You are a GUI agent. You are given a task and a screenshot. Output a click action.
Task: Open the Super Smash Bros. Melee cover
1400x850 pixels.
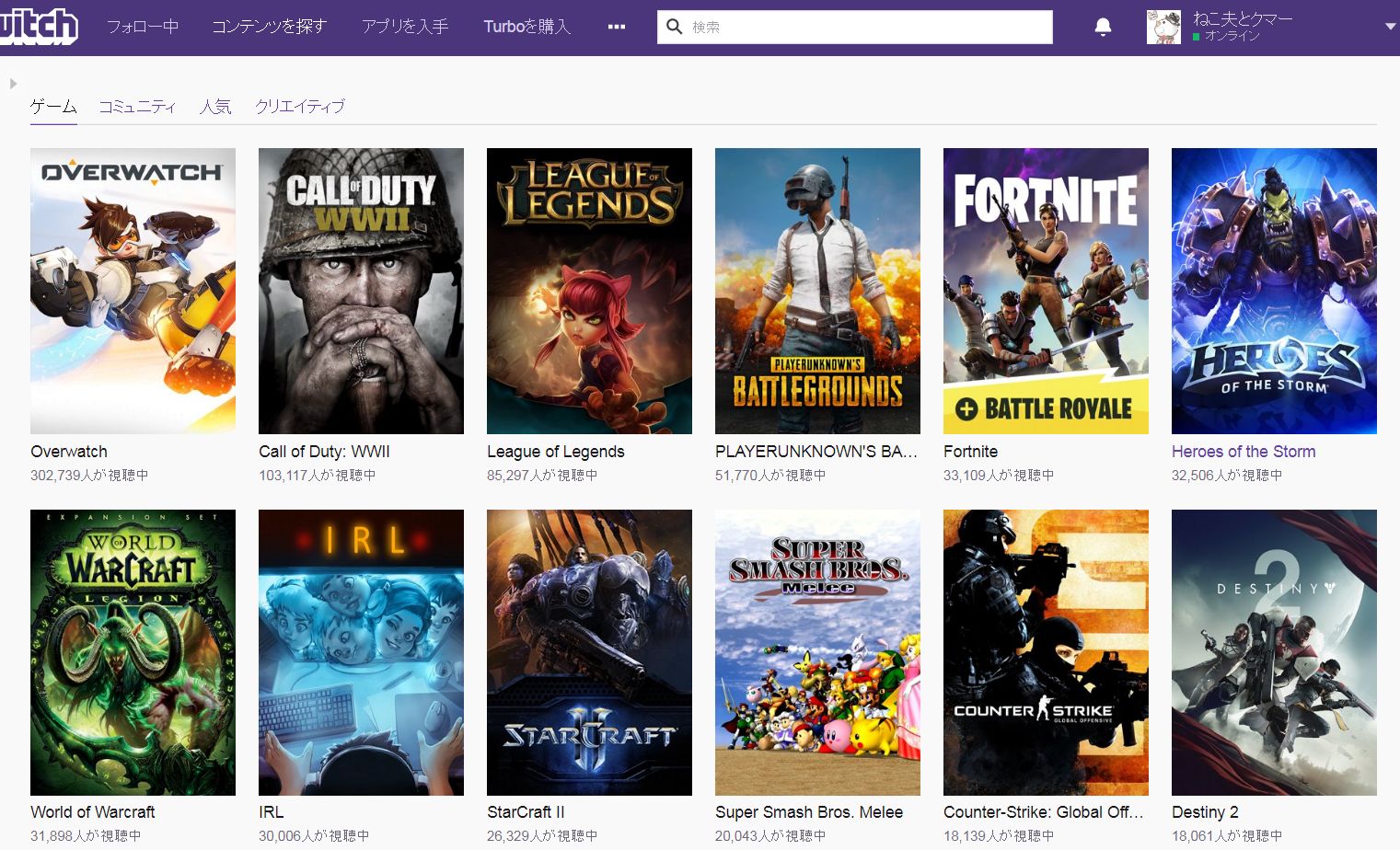[x=817, y=652]
